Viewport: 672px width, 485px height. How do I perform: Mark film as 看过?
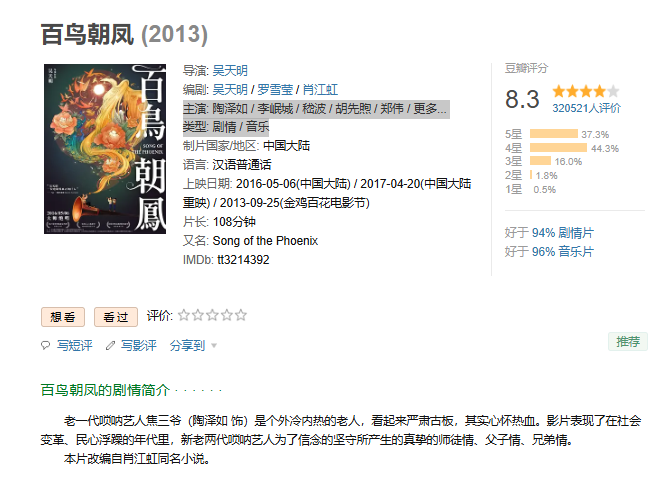click(x=116, y=317)
